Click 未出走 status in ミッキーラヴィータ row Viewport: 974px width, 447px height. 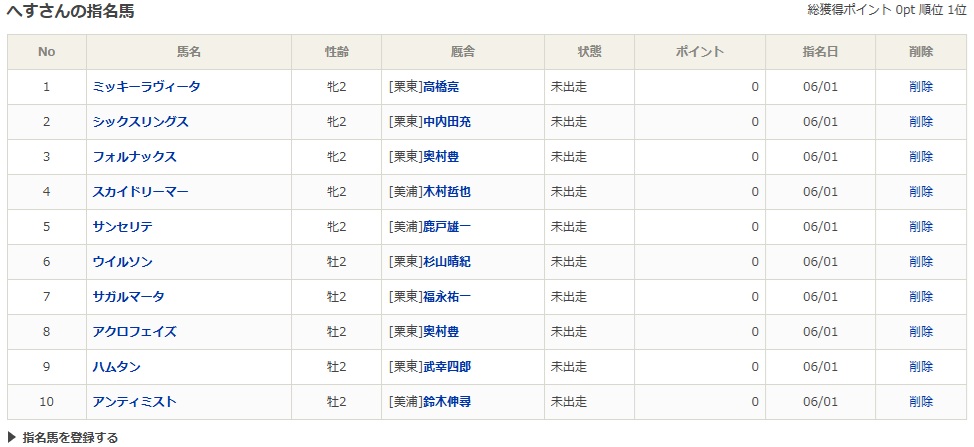point(569,87)
